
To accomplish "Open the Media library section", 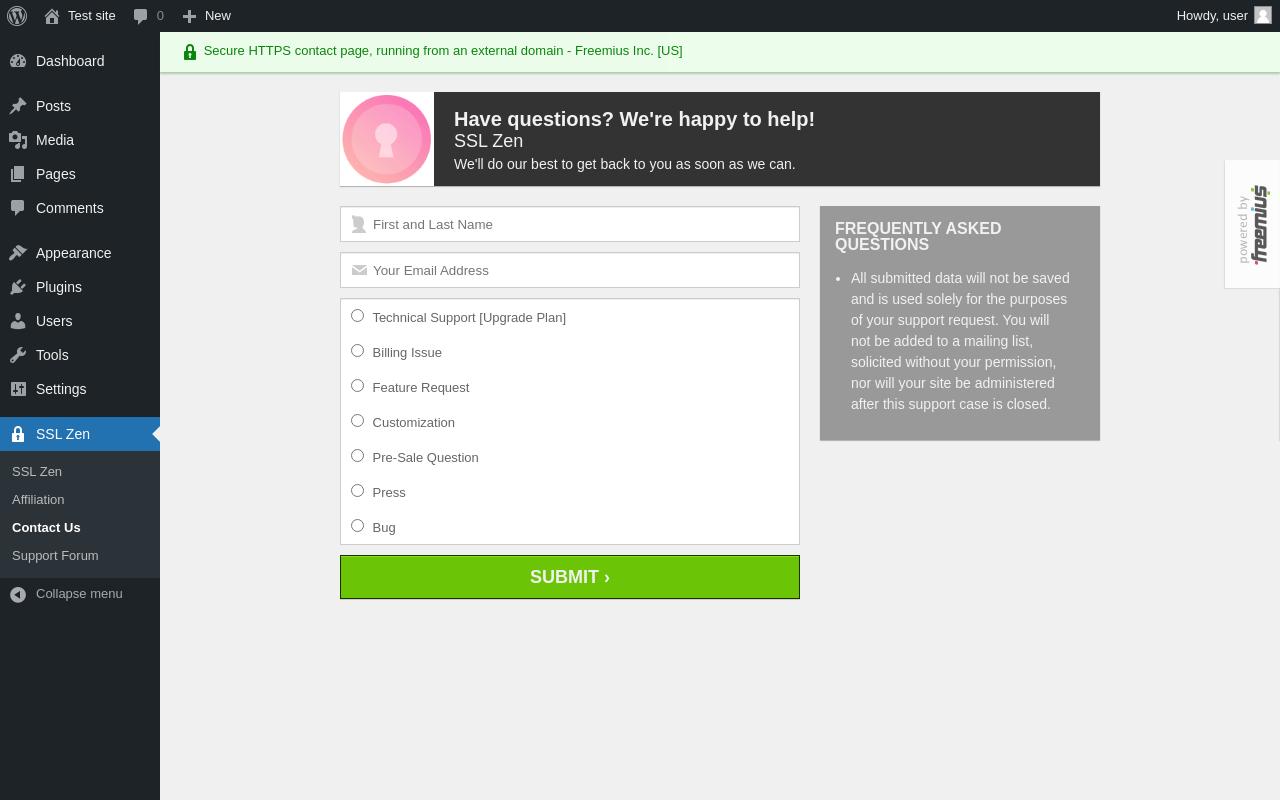I will click(x=80, y=140).
